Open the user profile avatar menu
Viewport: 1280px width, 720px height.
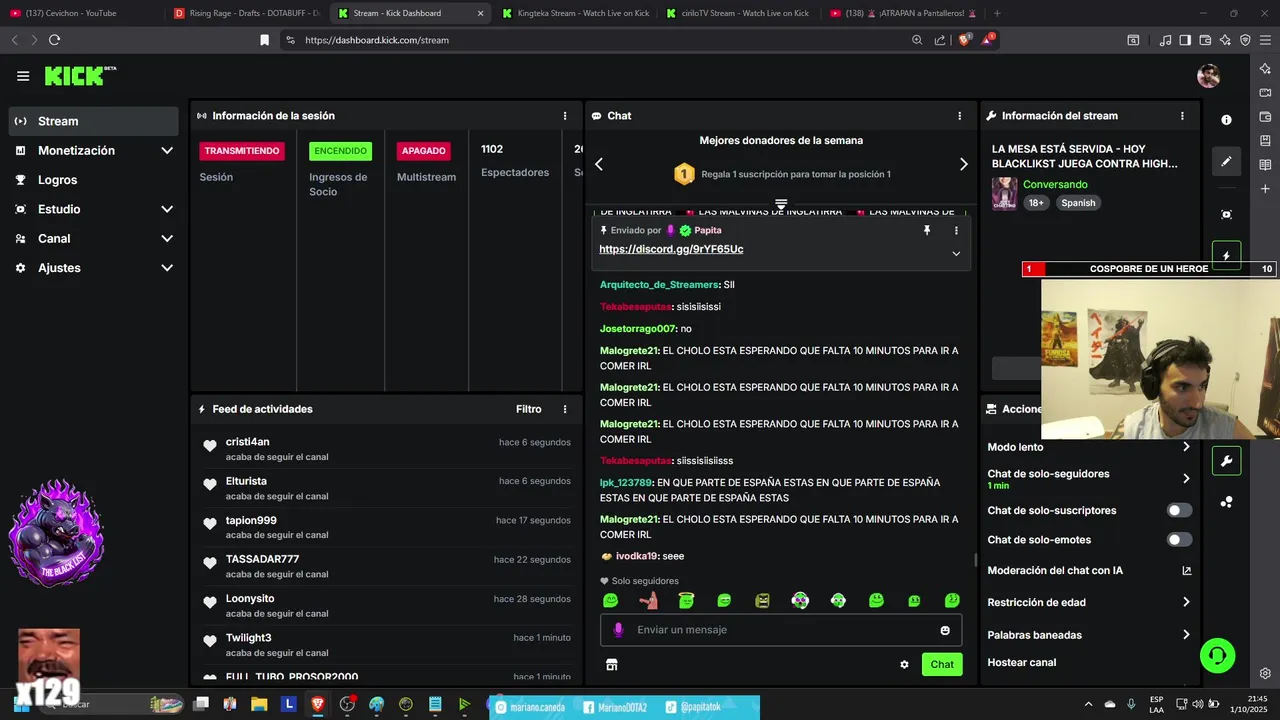[x=1209, y=76]
